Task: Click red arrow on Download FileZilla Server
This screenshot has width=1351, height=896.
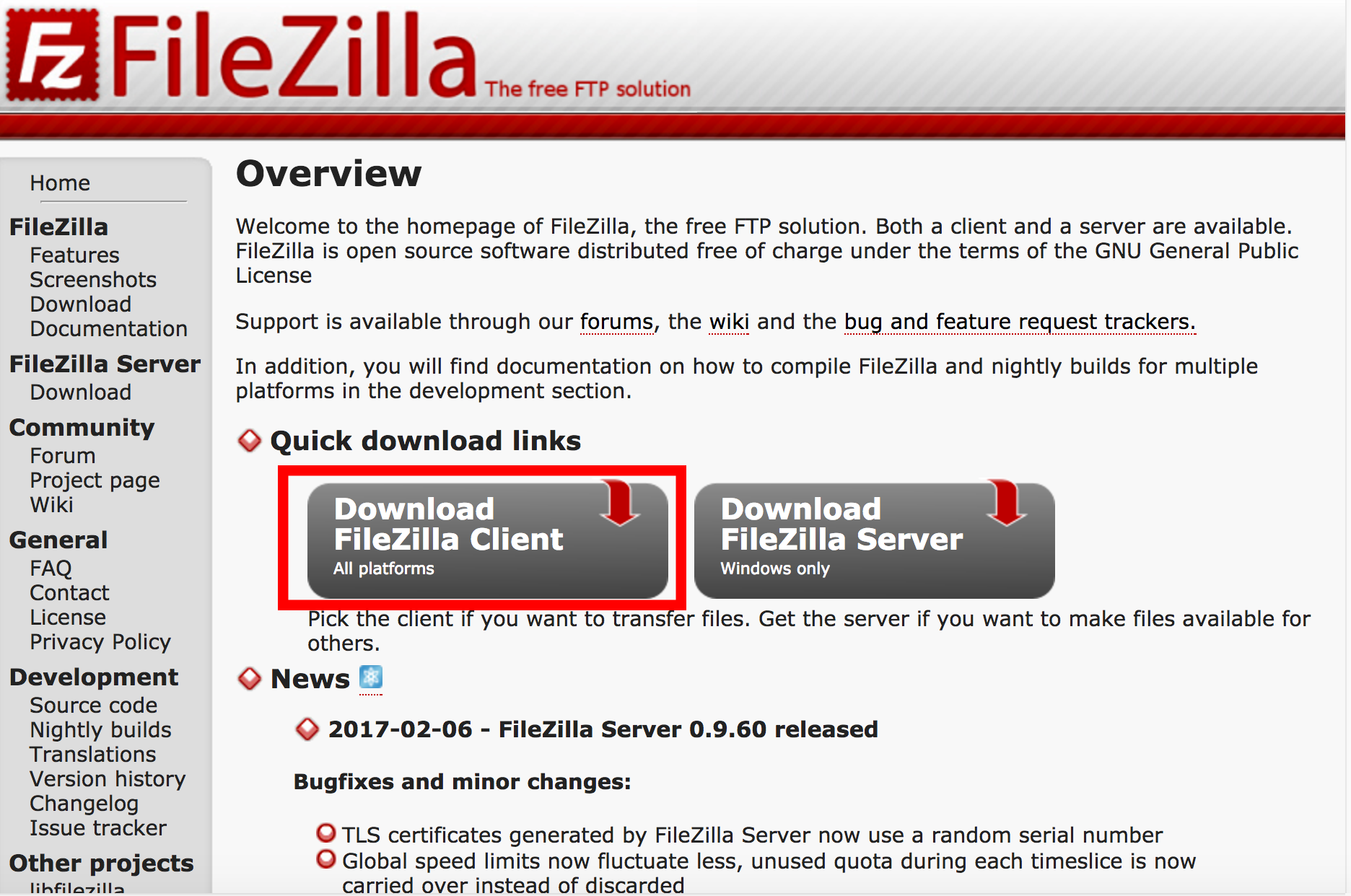Action: pyautogui.click(x=1006, y=503)
